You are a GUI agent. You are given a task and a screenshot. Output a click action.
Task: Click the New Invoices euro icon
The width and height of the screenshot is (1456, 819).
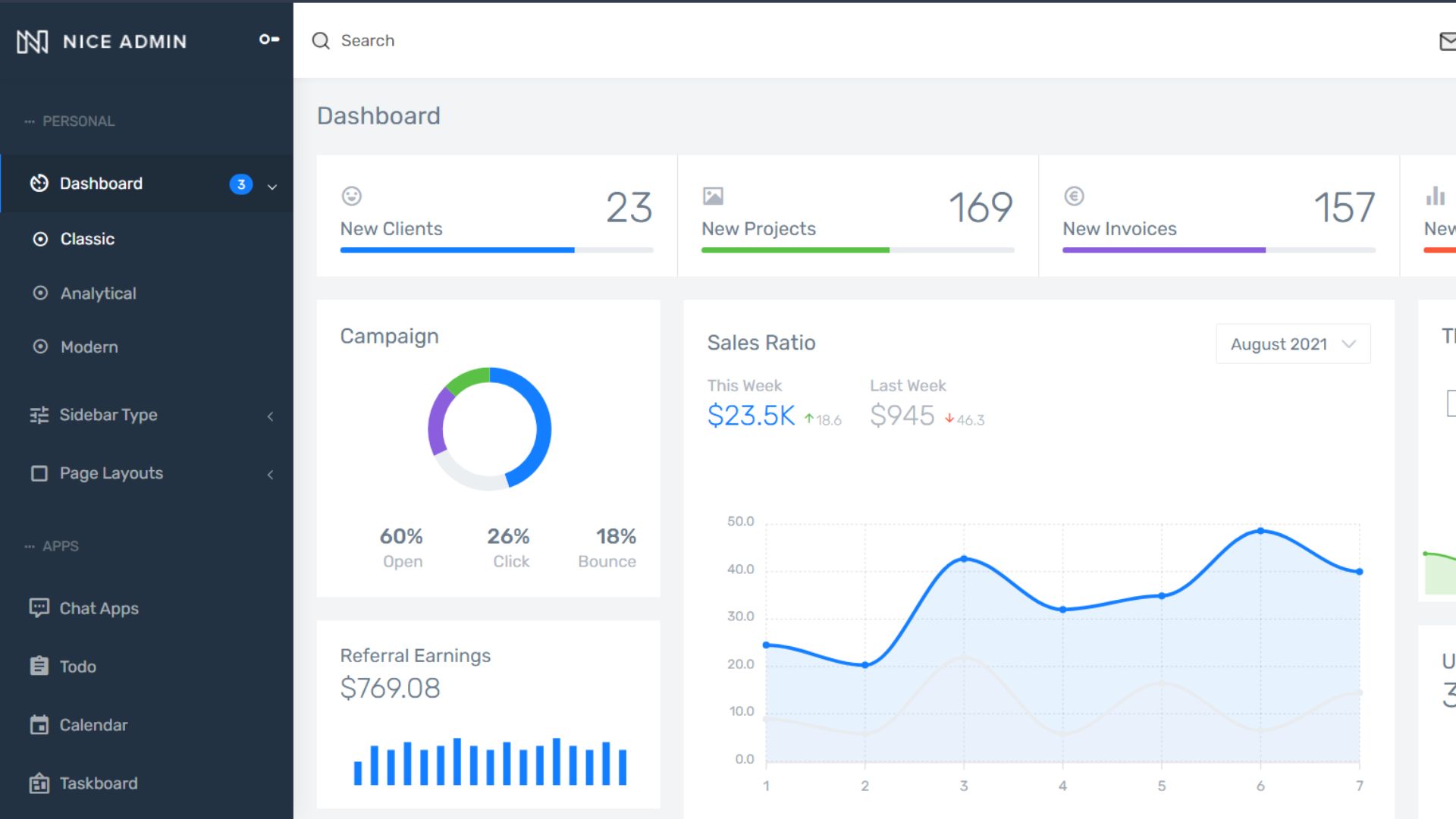click(1074, 196)
